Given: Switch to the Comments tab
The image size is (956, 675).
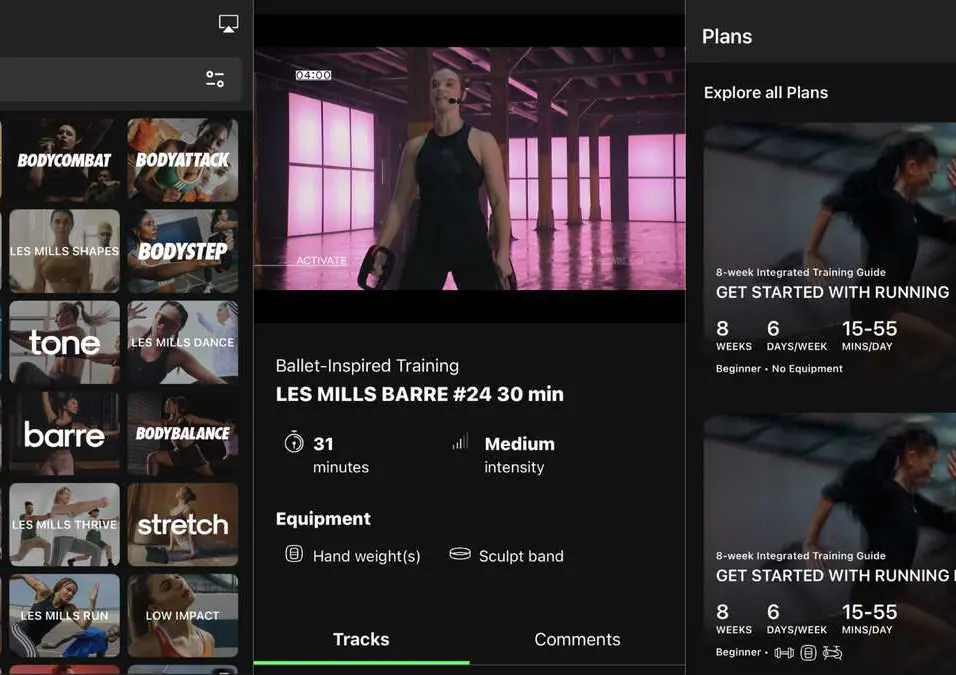Looking at the screenshot, I should pyautogui.click(x=577, y=639).
